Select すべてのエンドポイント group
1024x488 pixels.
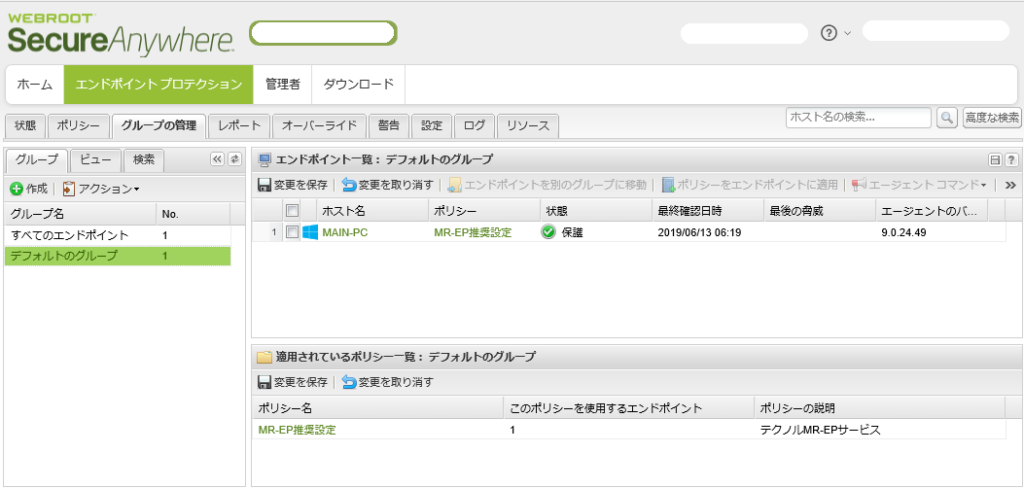(70, 235)
